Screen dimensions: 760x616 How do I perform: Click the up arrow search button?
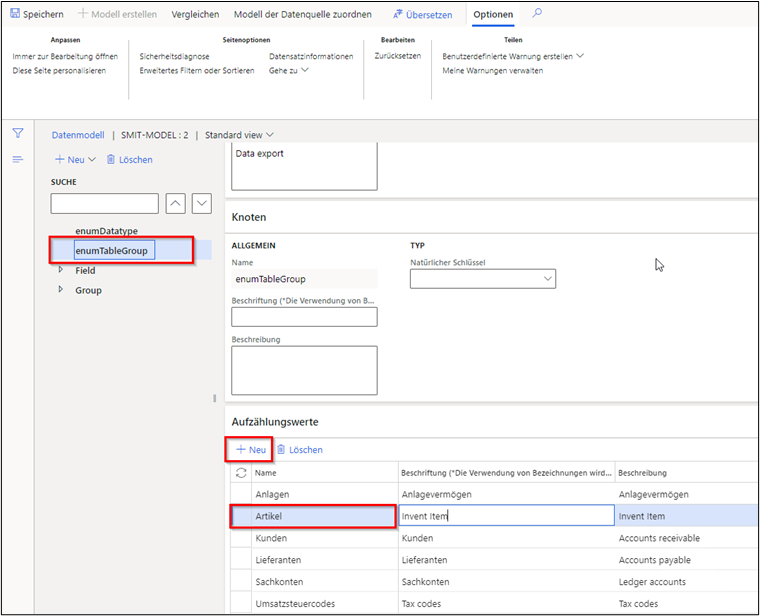pos(175,204)
